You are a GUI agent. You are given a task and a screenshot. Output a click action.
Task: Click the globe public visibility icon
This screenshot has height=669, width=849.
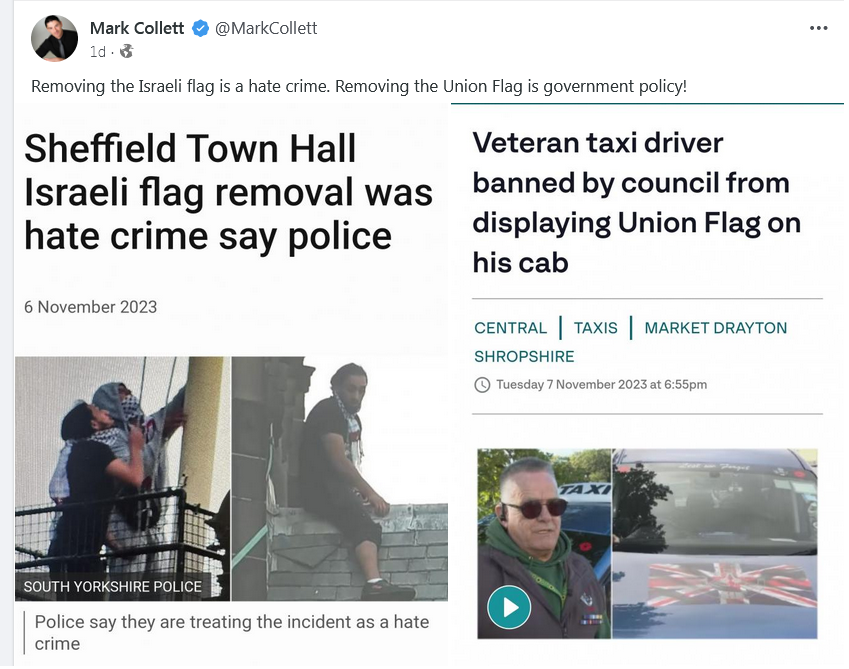click(127, 51)
